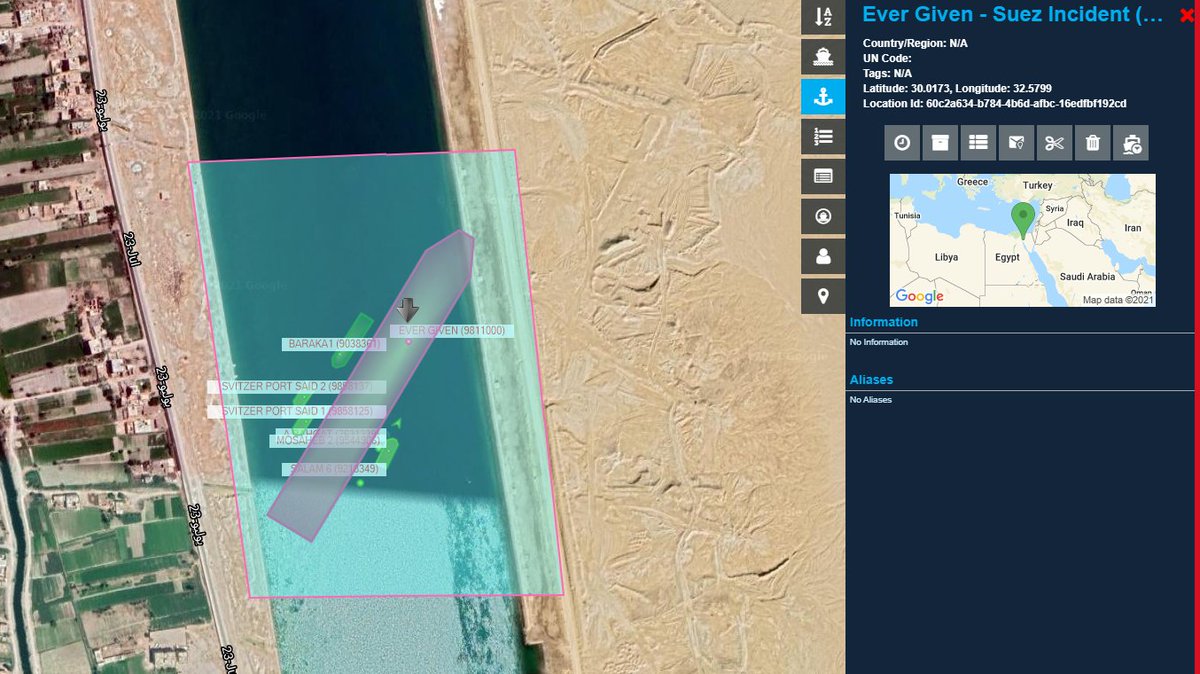Select the SVITZER PORT SAID 2 label

[x=296, y=387]
